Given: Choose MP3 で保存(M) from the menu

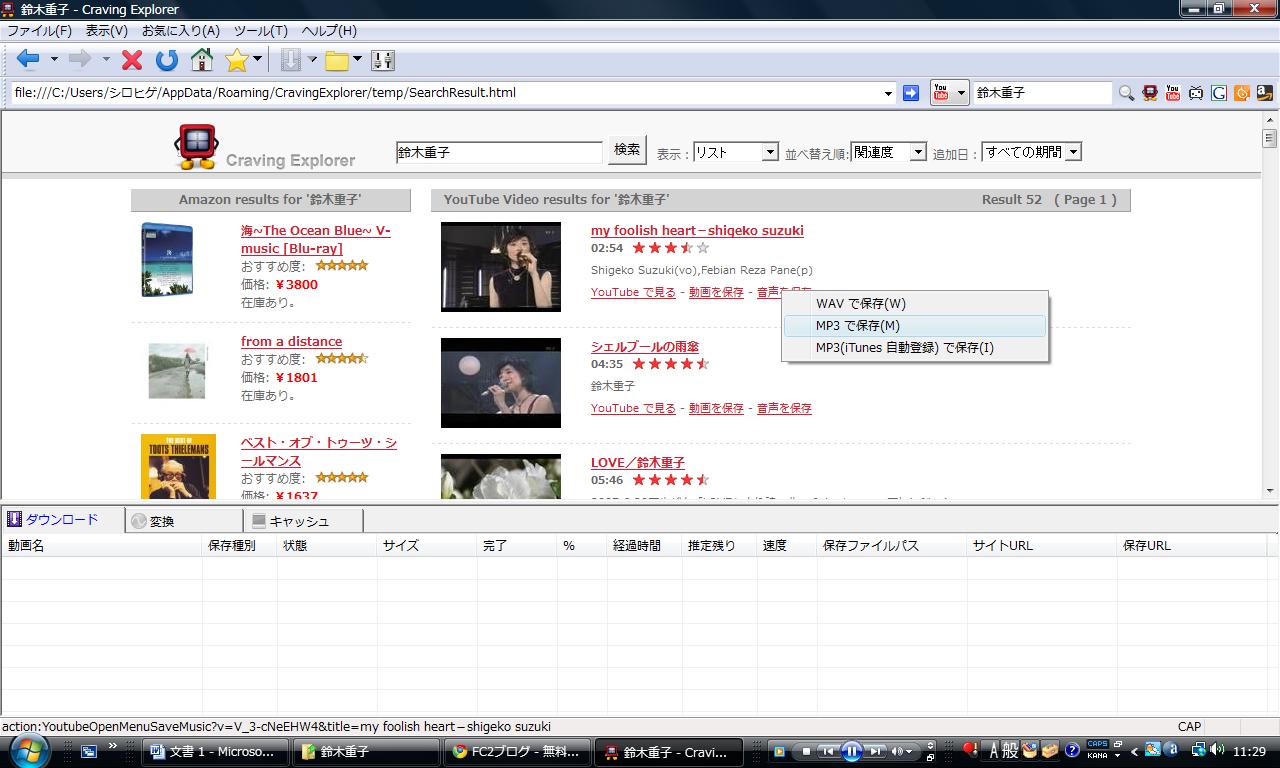Looking at the screenshot, I should [915, 326].
